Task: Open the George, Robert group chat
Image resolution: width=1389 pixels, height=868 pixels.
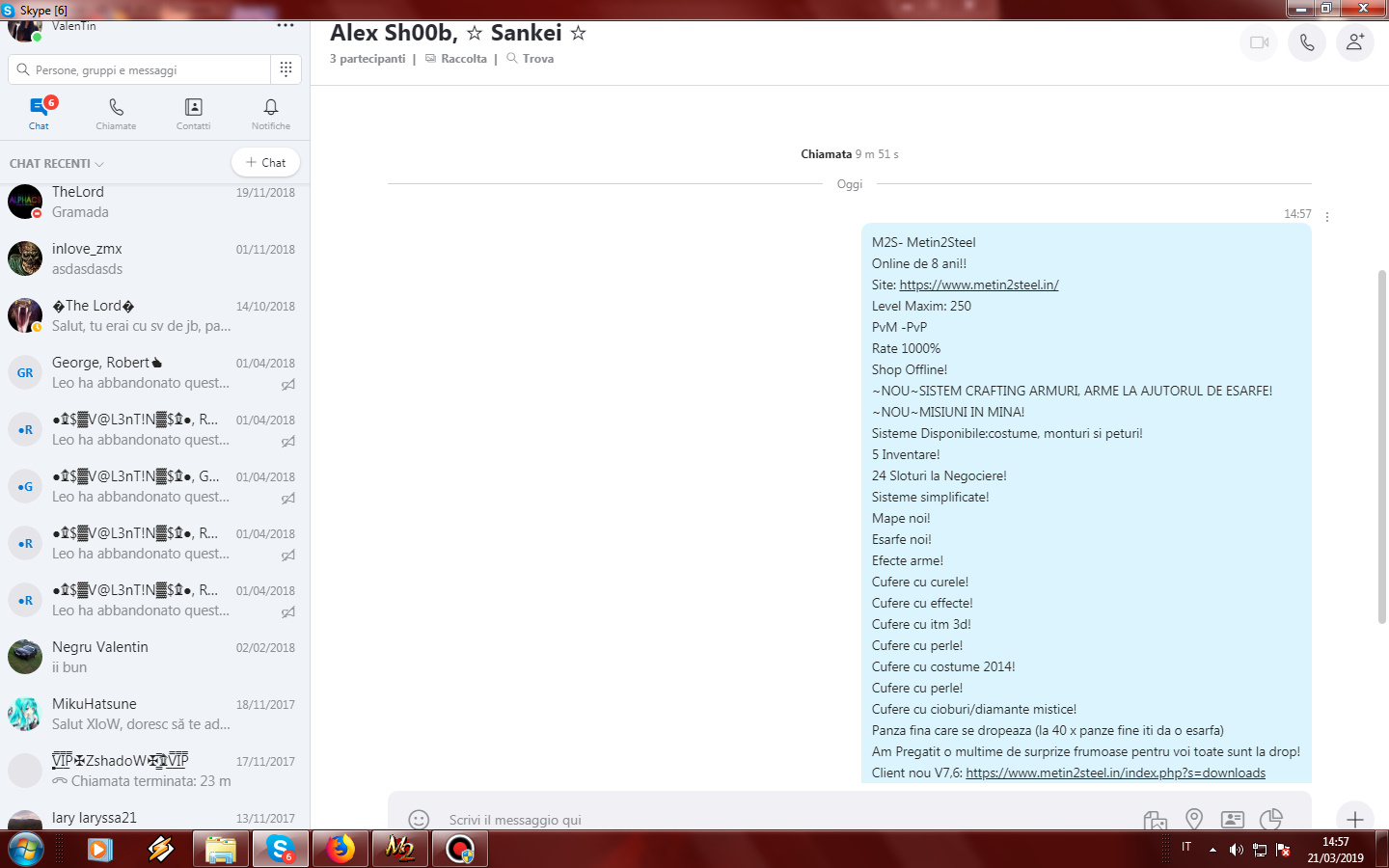Action: (154, 372)
